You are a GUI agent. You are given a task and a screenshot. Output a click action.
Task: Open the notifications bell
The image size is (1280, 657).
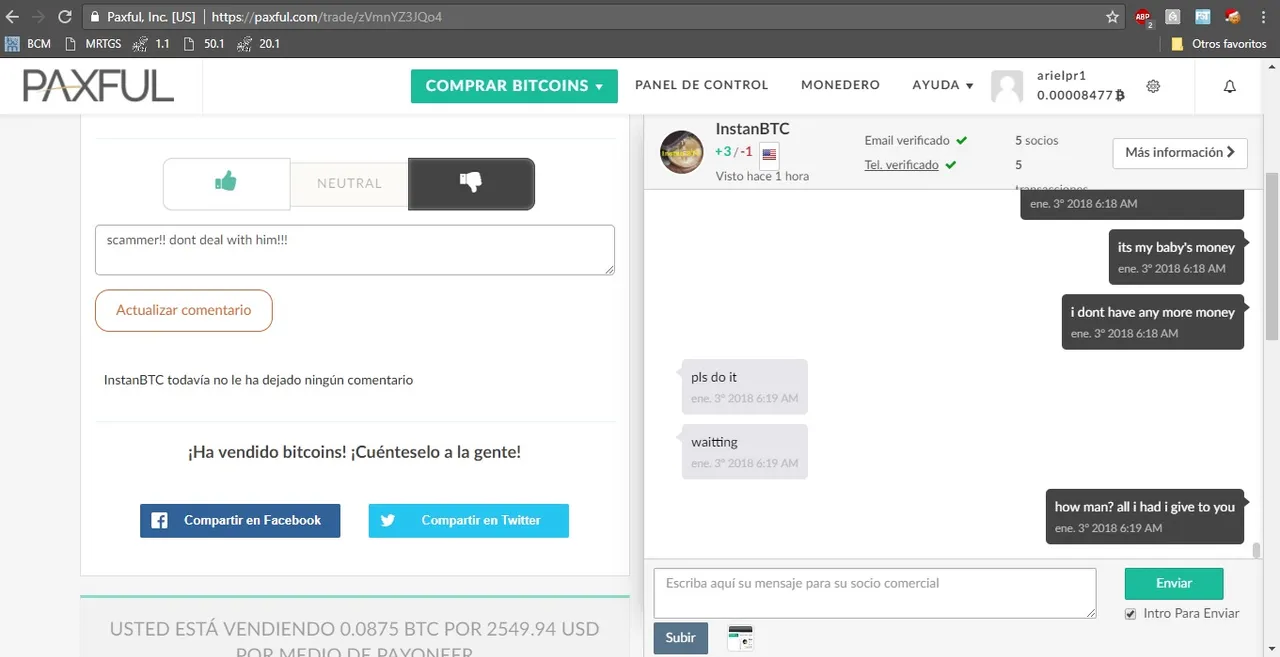1230,87
